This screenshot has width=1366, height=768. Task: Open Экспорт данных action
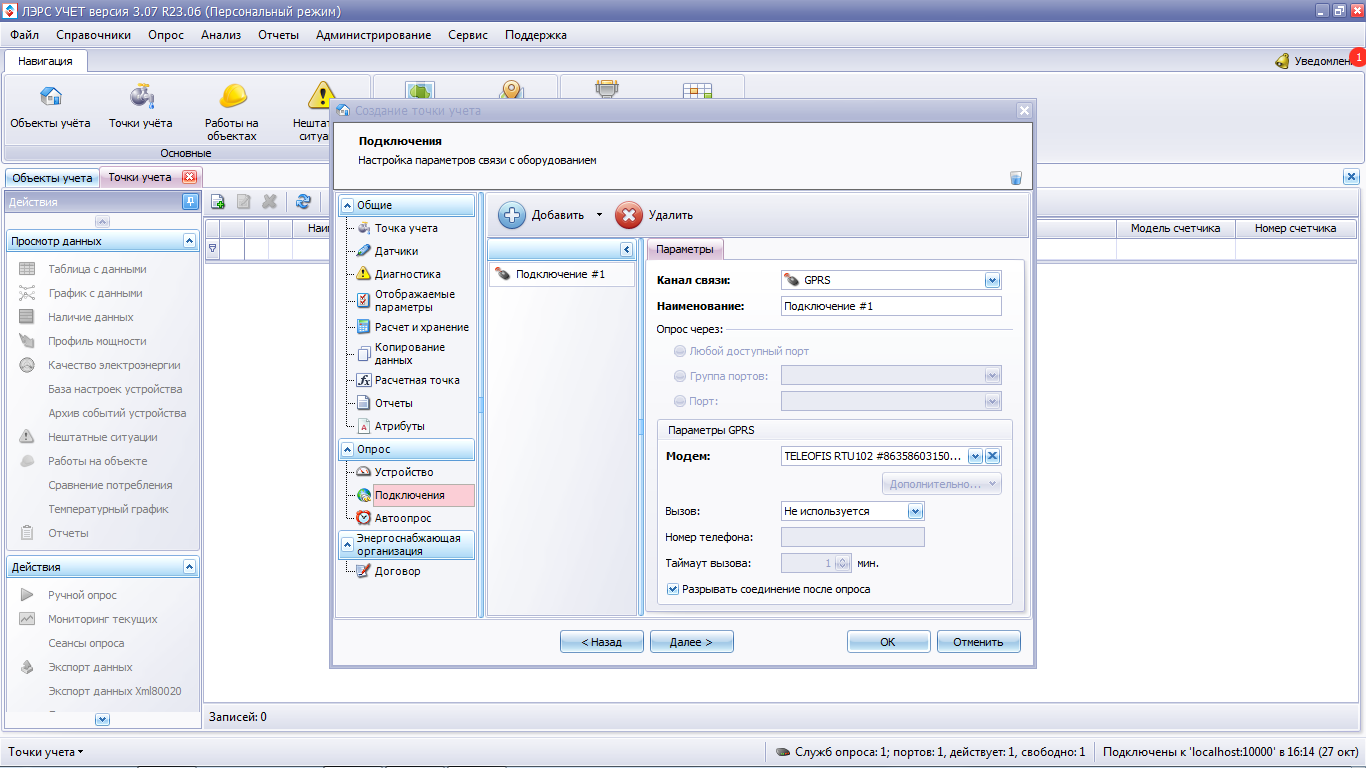click(90, 667)
